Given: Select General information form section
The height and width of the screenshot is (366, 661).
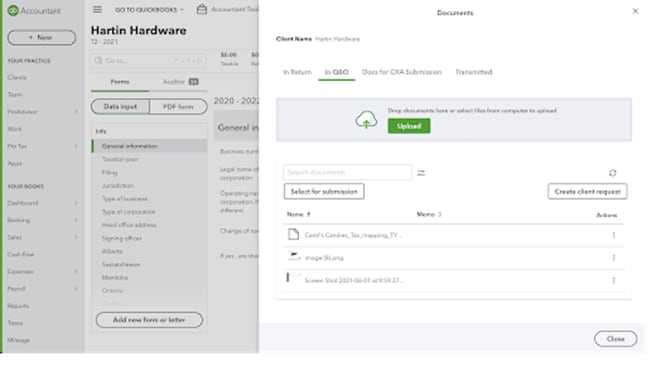Looking at the screenshot, I should [149, 146].
